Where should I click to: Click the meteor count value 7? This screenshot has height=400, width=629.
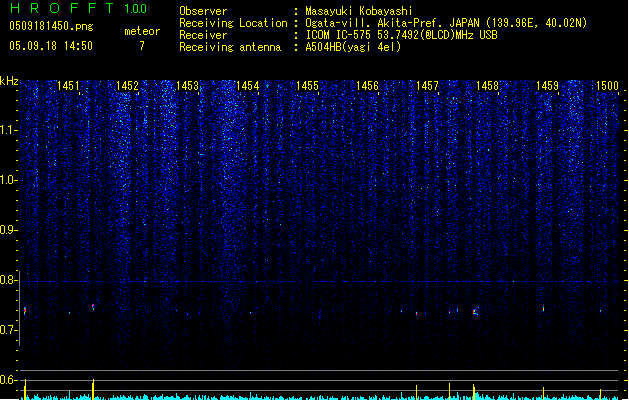pyautogui.click(x=142, y=46)
